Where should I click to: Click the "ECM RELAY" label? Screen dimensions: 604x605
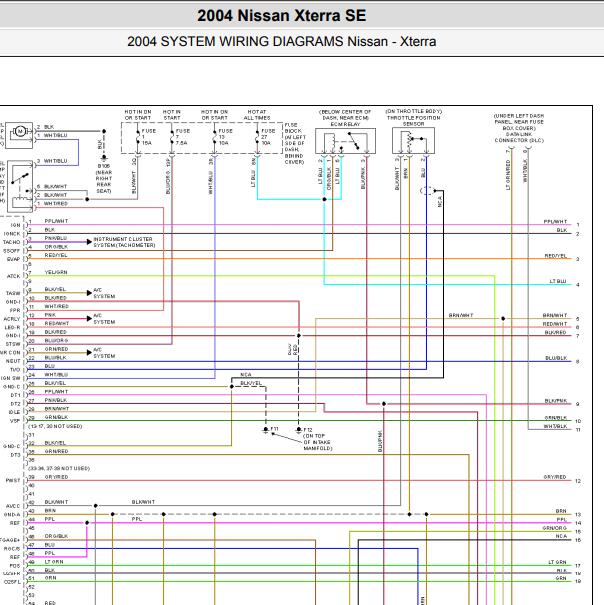tap(345, 124)
